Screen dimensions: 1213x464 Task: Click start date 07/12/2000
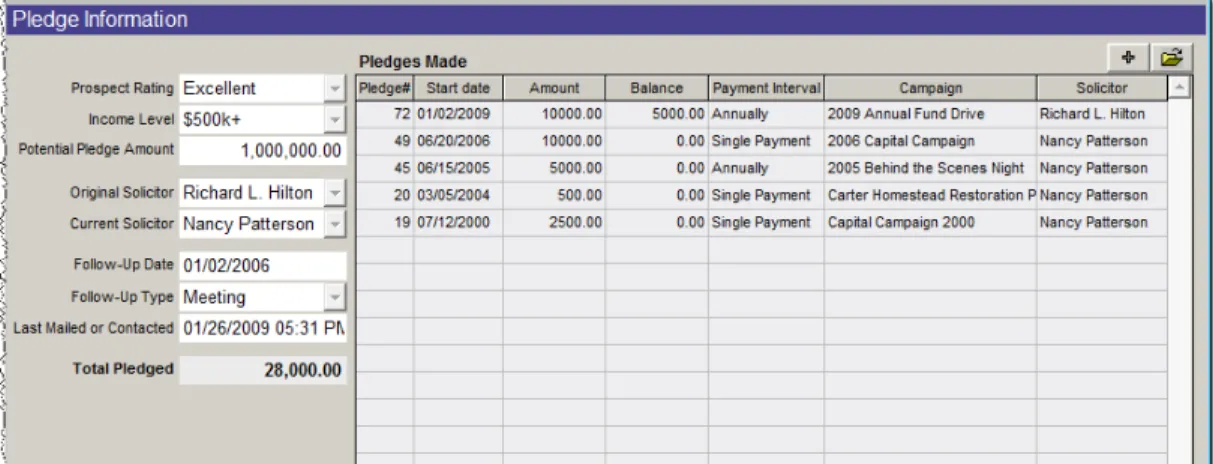[458, 222]
